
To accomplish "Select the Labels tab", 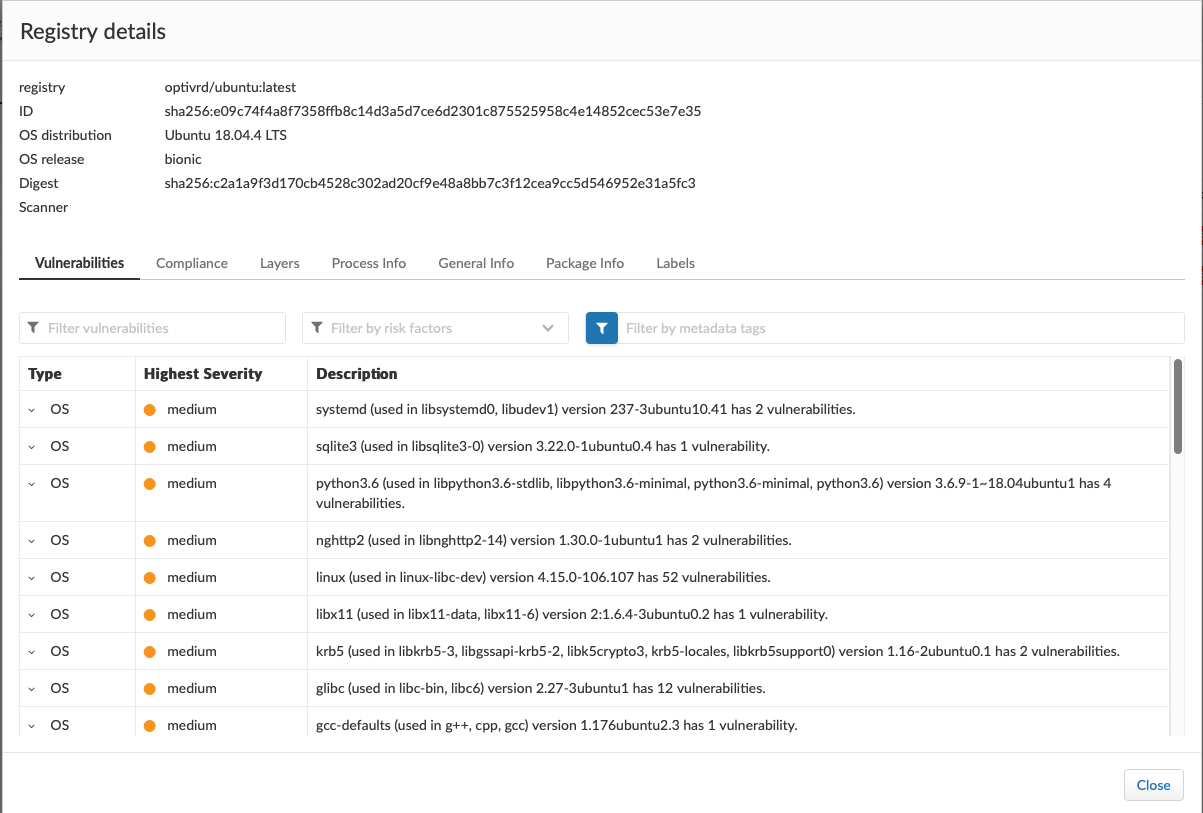I will (x=675, y=263).
